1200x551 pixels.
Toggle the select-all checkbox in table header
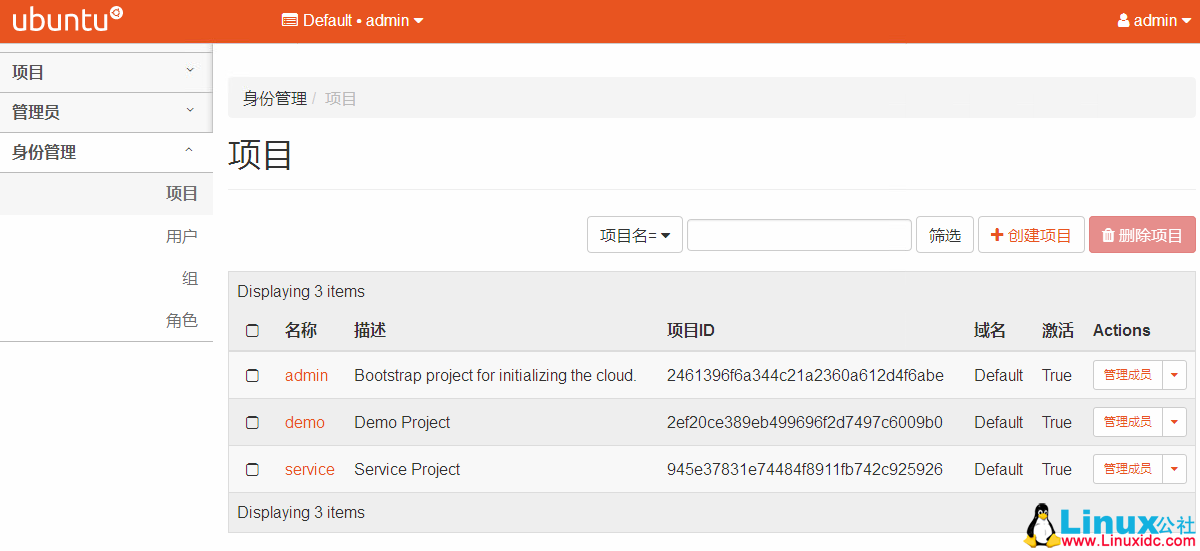(x=252, y=330)
